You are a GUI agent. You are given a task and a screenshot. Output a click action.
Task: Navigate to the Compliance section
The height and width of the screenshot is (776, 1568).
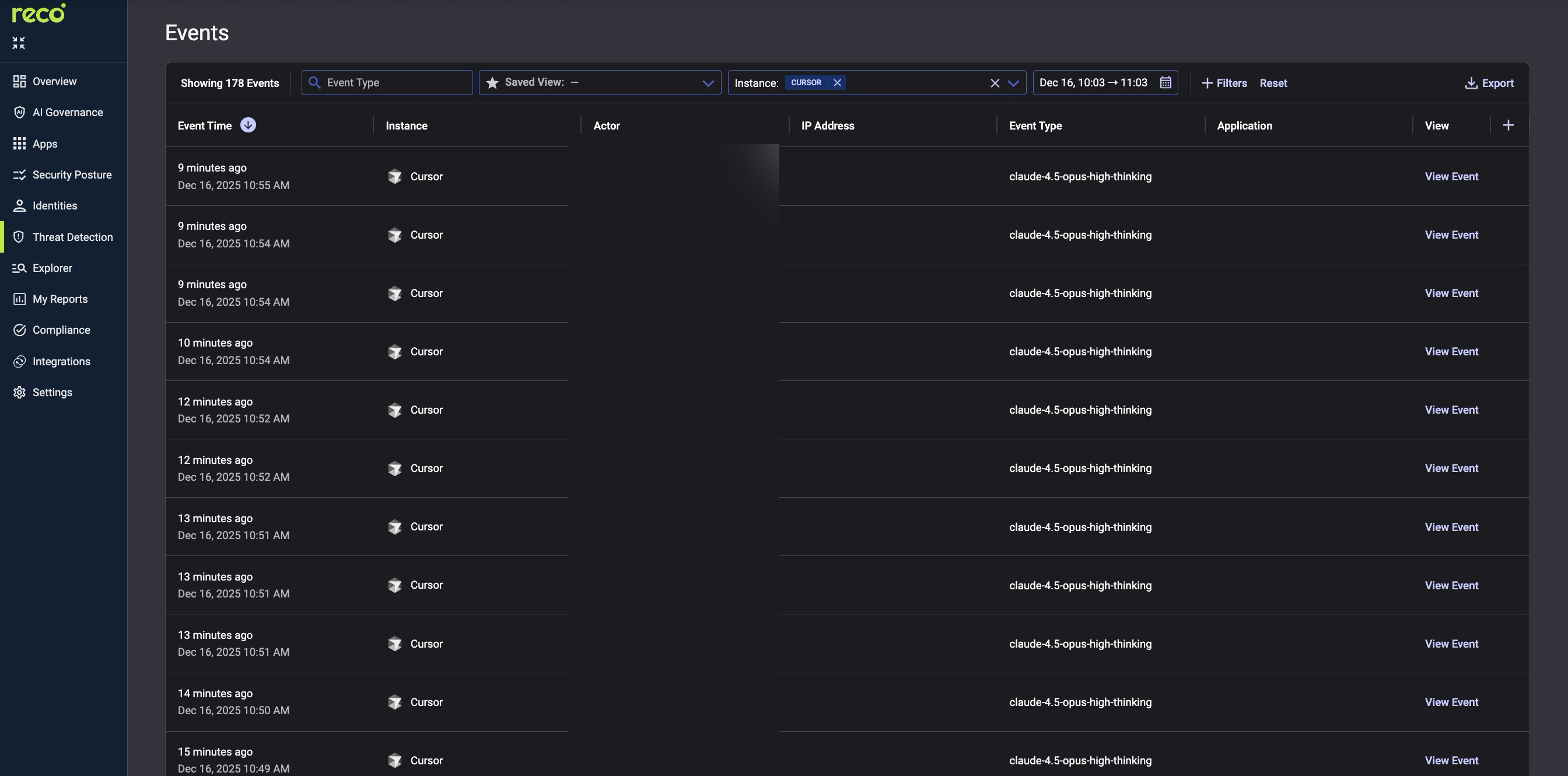pyautogui.click(x=61, y=330)
